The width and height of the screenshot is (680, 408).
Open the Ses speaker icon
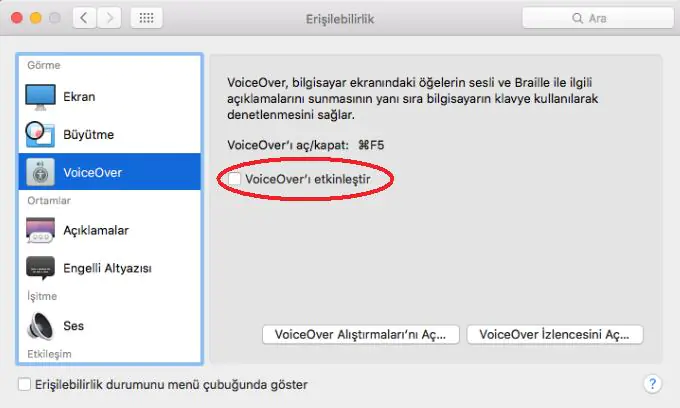(x=40, y=326)
